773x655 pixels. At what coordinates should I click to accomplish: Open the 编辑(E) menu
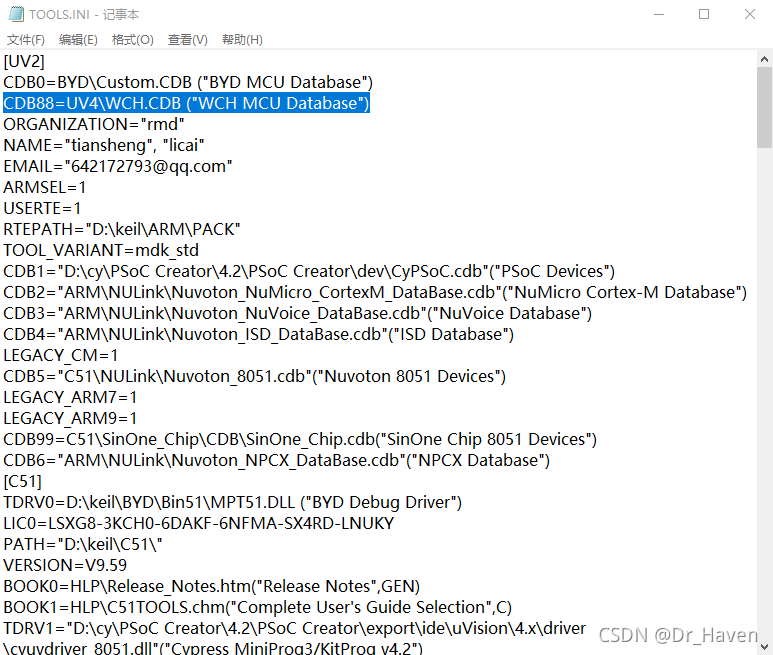tap(78, 39)
